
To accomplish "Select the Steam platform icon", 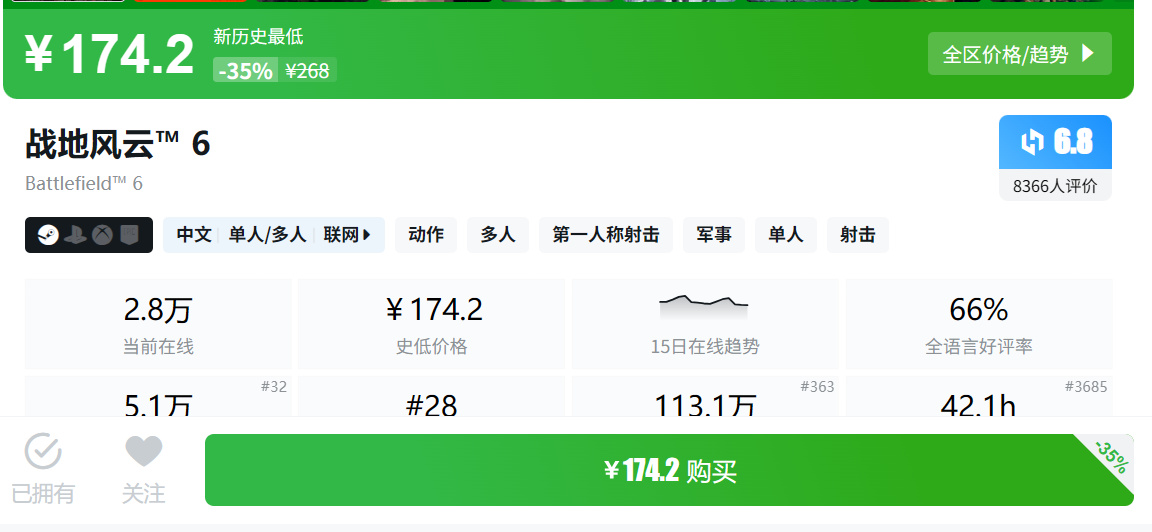I will coord(48,235).
